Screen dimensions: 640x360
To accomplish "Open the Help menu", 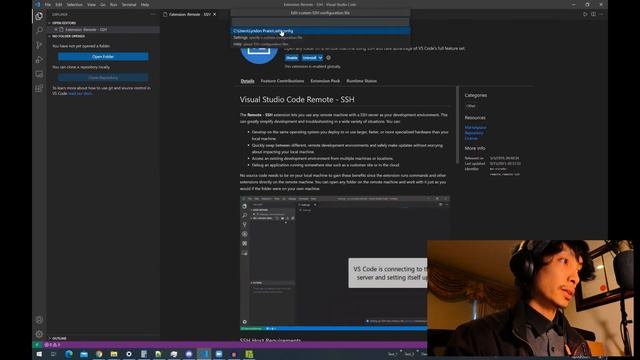I will 145,4.
